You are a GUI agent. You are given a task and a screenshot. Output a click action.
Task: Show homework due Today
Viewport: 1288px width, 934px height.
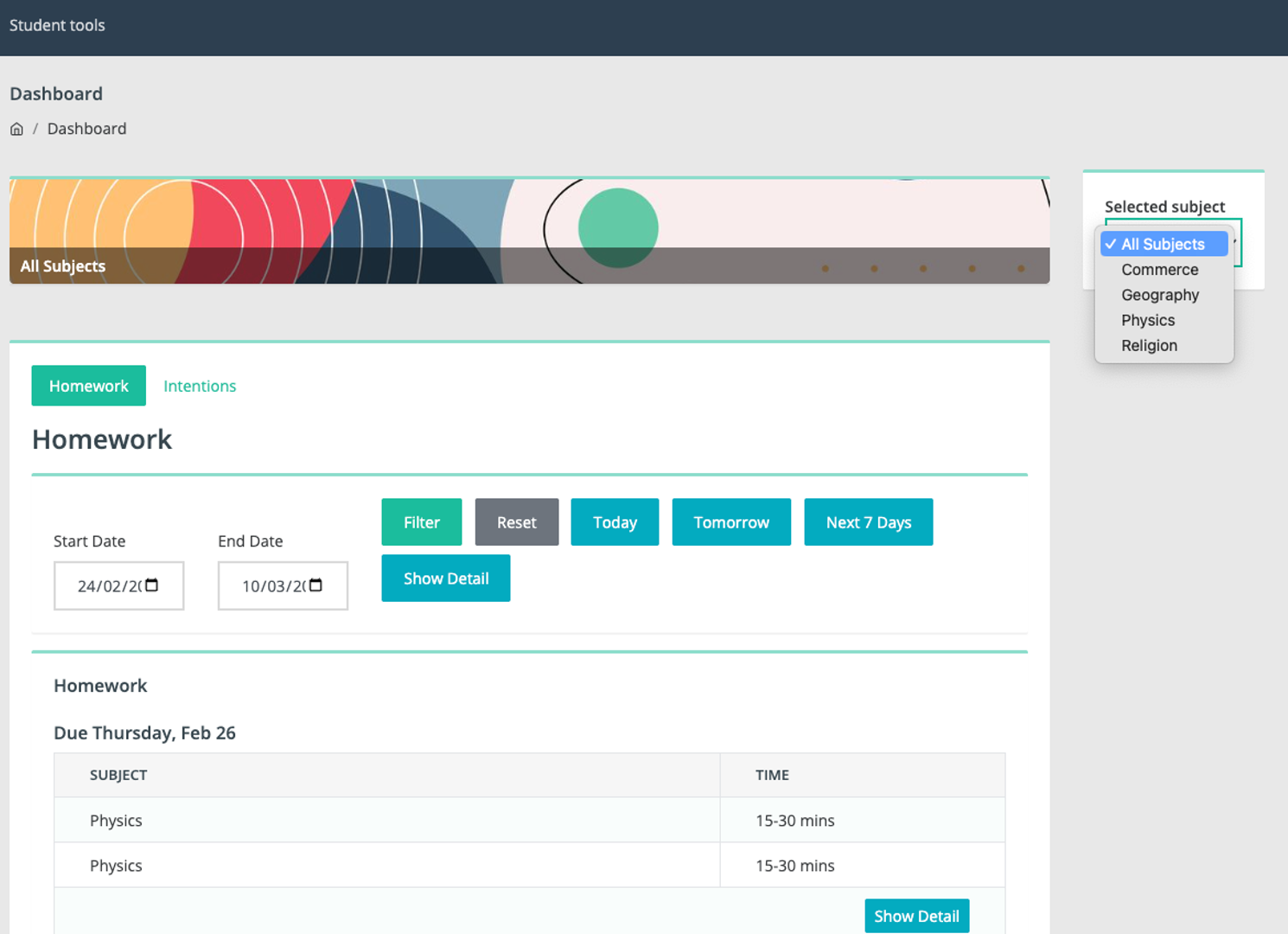point(615,522)
